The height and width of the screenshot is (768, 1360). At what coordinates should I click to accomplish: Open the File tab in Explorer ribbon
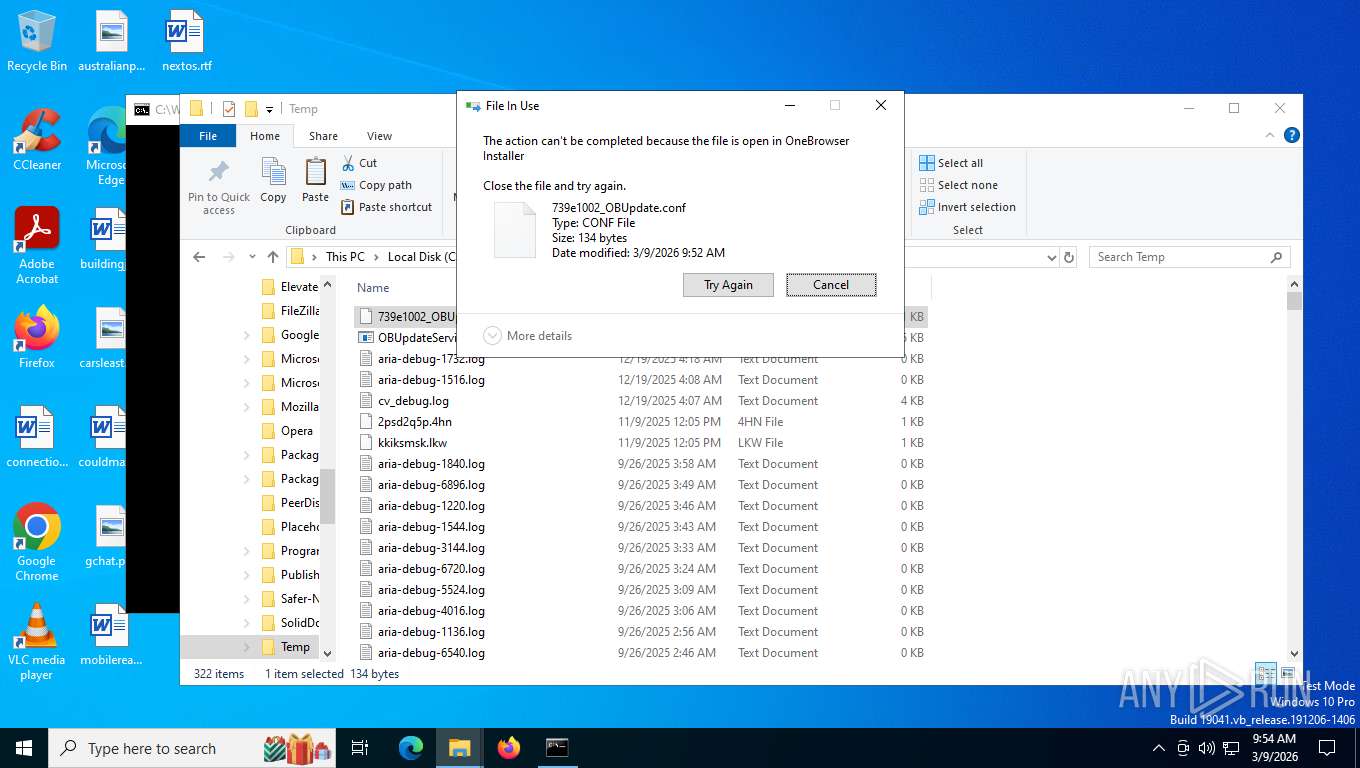click(x=208, y=136)
